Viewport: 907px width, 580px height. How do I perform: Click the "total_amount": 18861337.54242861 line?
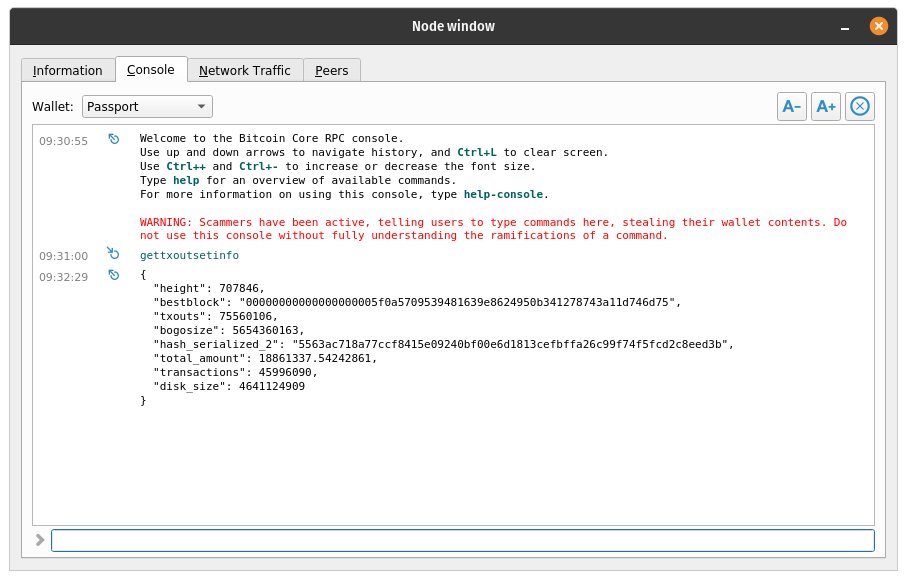point(265,358)
